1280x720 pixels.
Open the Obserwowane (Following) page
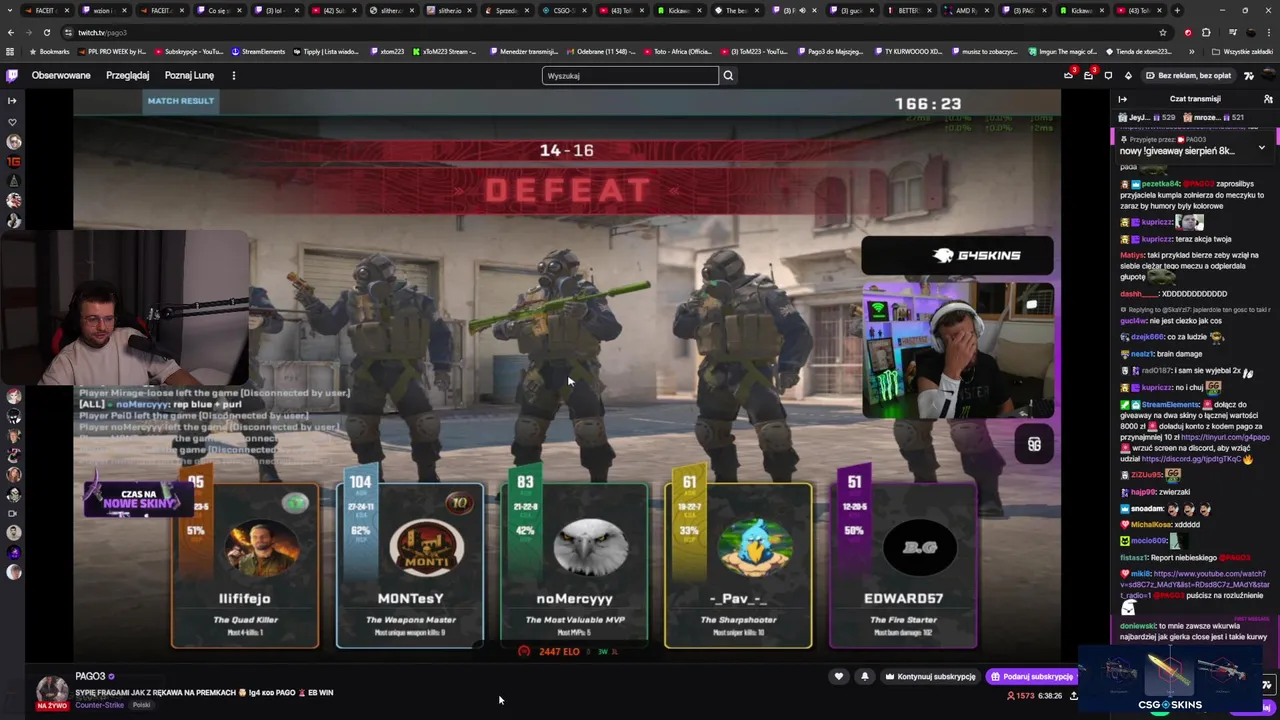61,76
